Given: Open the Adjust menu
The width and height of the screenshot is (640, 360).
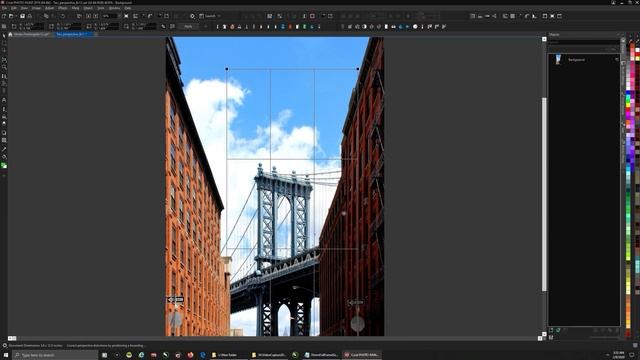Looking at the screenshot, I should click(x=49, y=8).
